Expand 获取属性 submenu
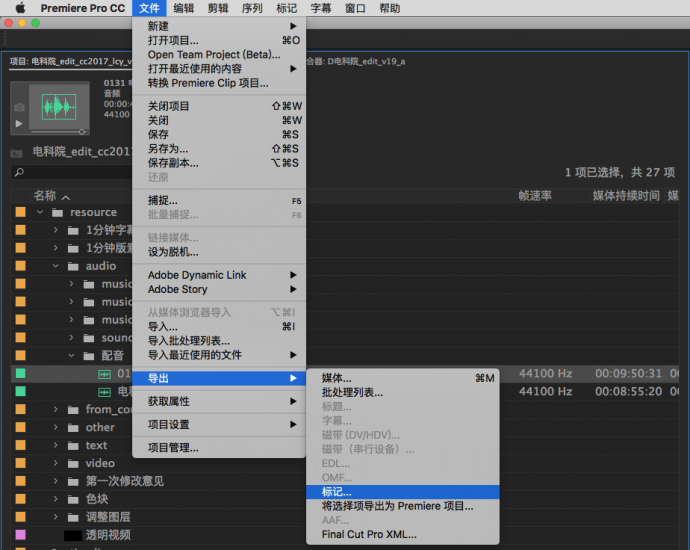The image size is (690, 550). (x=219, y=401)
